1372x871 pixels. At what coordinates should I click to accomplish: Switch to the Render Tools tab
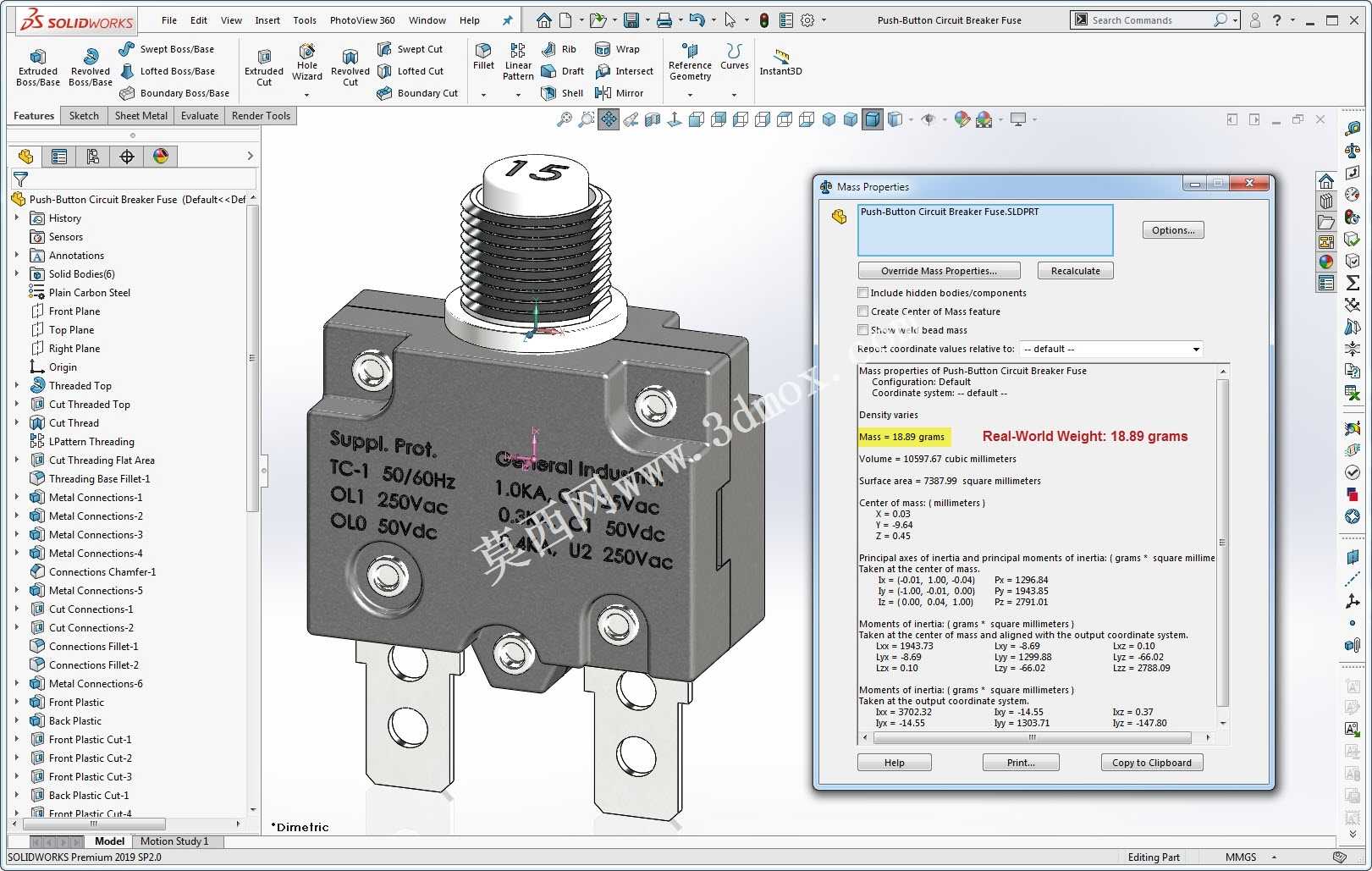coord(261,116)
